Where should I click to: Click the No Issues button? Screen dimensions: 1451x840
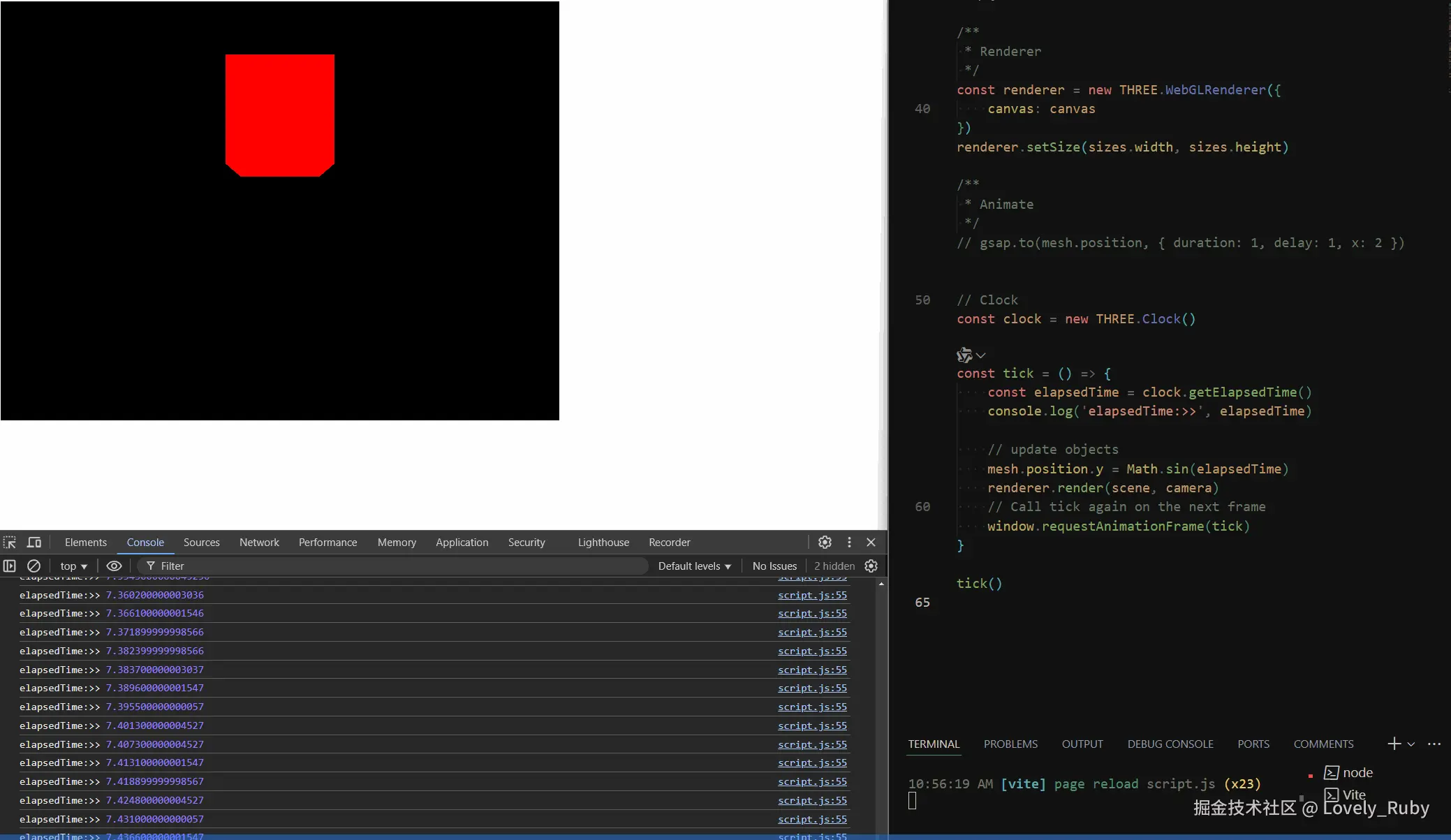tap(774, 566)
